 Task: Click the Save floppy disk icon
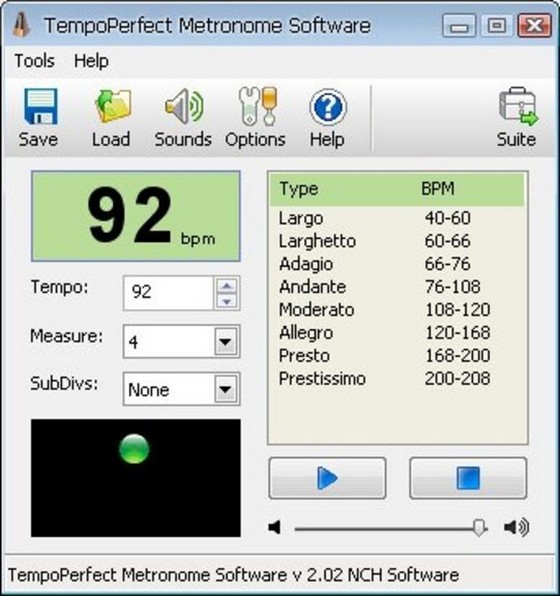tap(41, 106)
